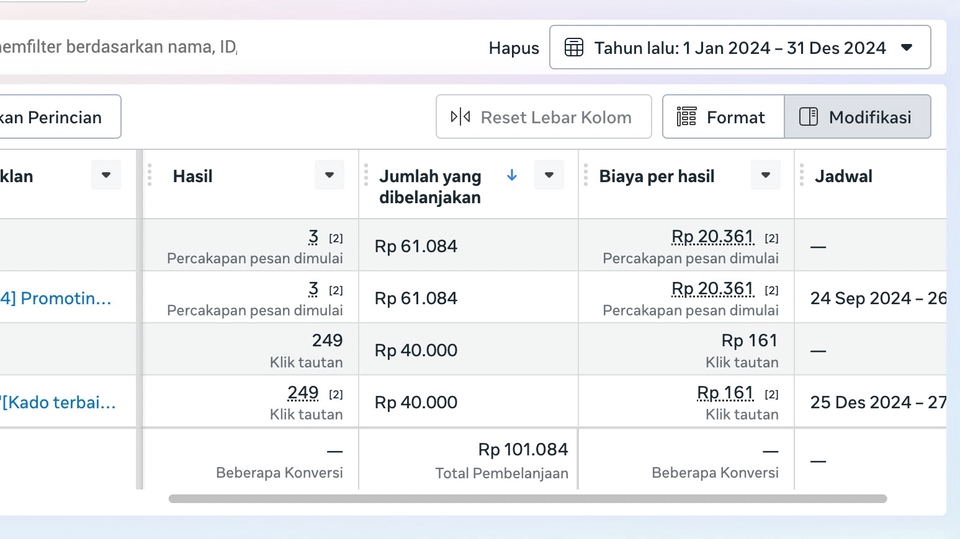
Task: Click the Format table icon
Action: 686,117
